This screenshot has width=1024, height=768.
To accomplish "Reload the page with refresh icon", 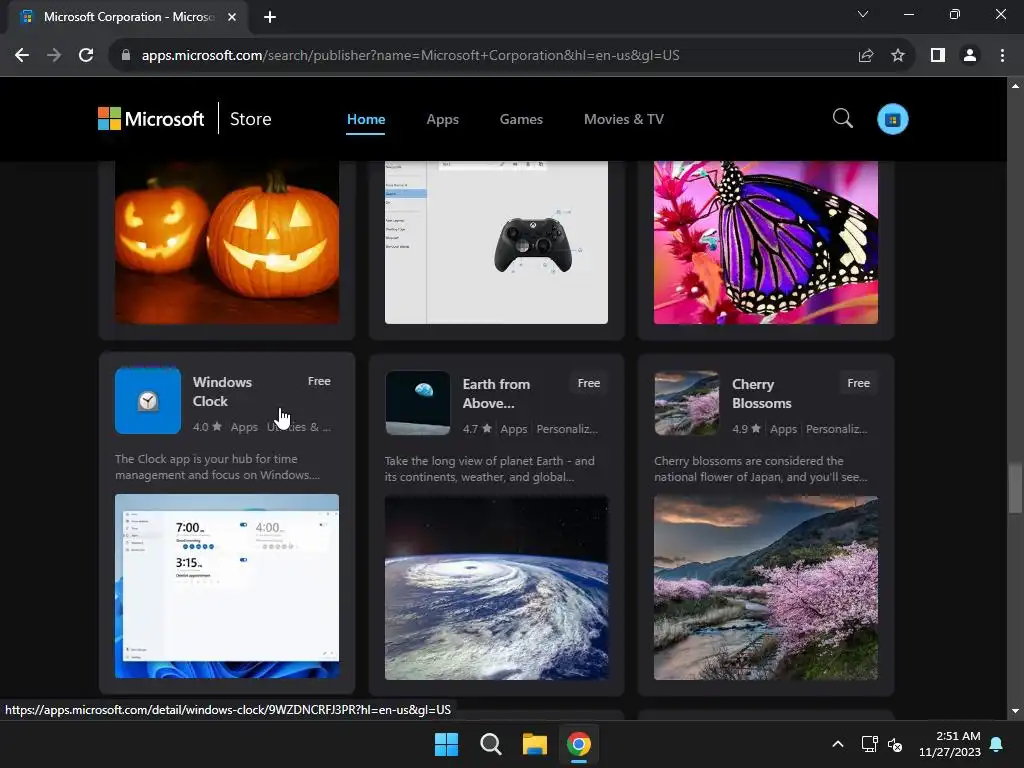I will (x=86, y=56).
